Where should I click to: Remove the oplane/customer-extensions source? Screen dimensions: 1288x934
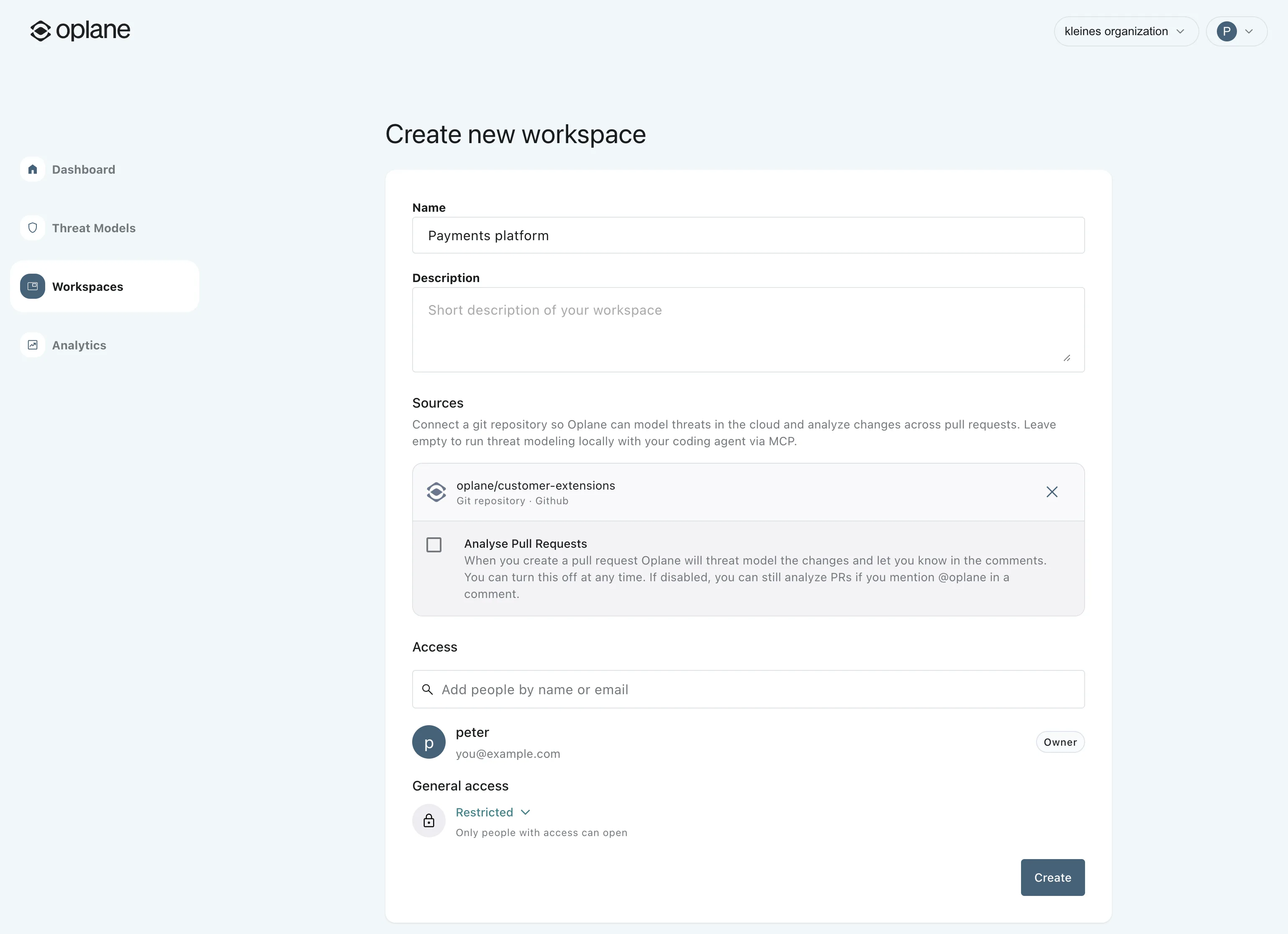(x=1052, y=492)
